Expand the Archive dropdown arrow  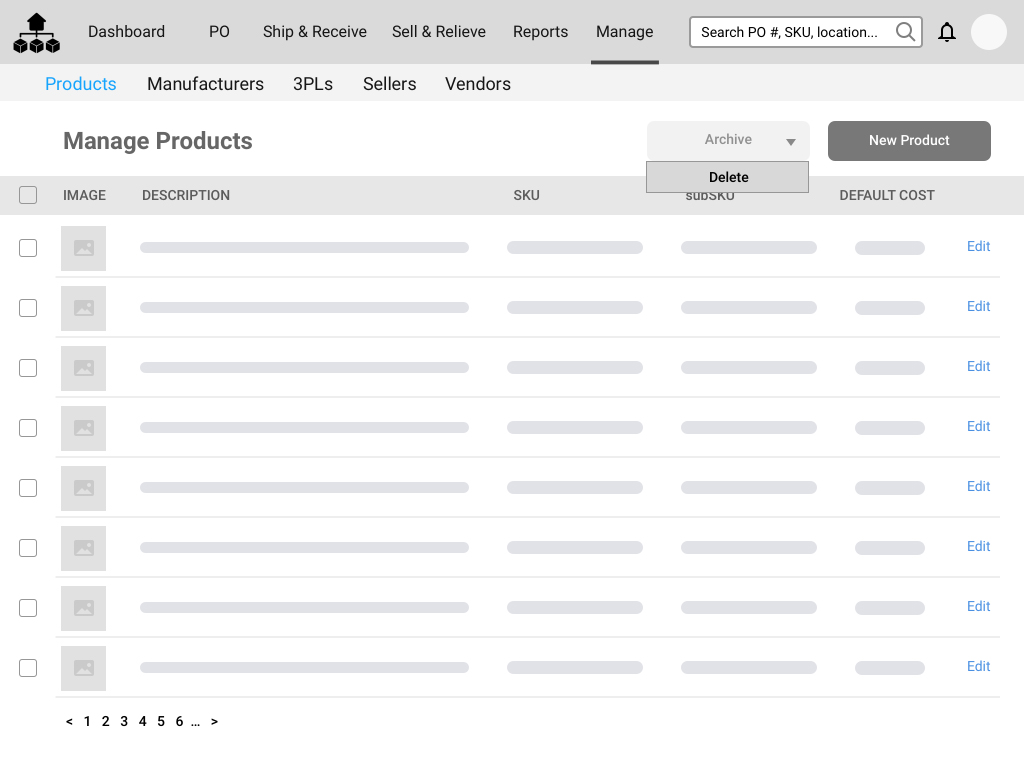click(x=790, y=142)
